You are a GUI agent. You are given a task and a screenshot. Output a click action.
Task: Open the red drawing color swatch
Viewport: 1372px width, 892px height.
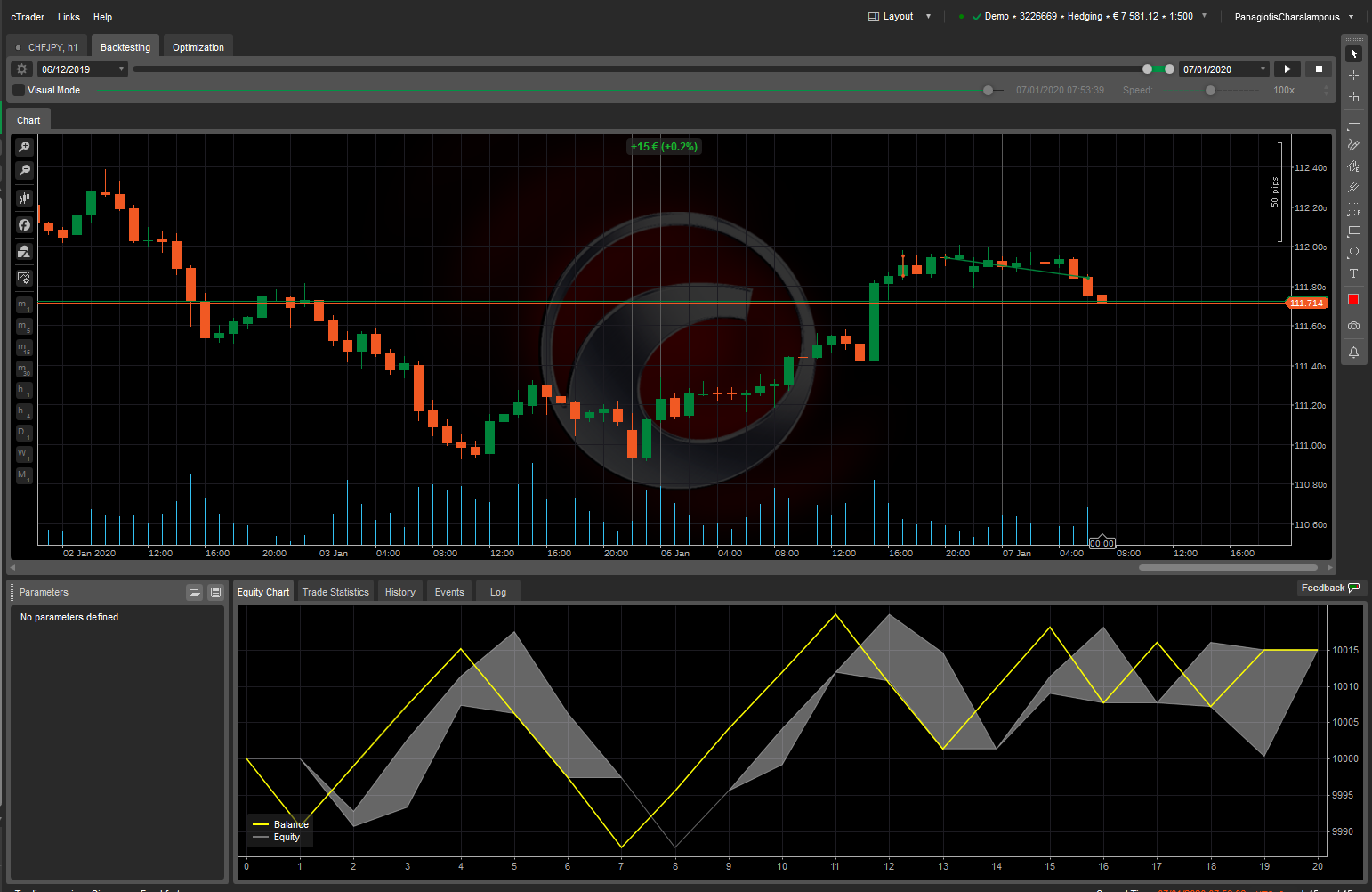(1353, 299)
